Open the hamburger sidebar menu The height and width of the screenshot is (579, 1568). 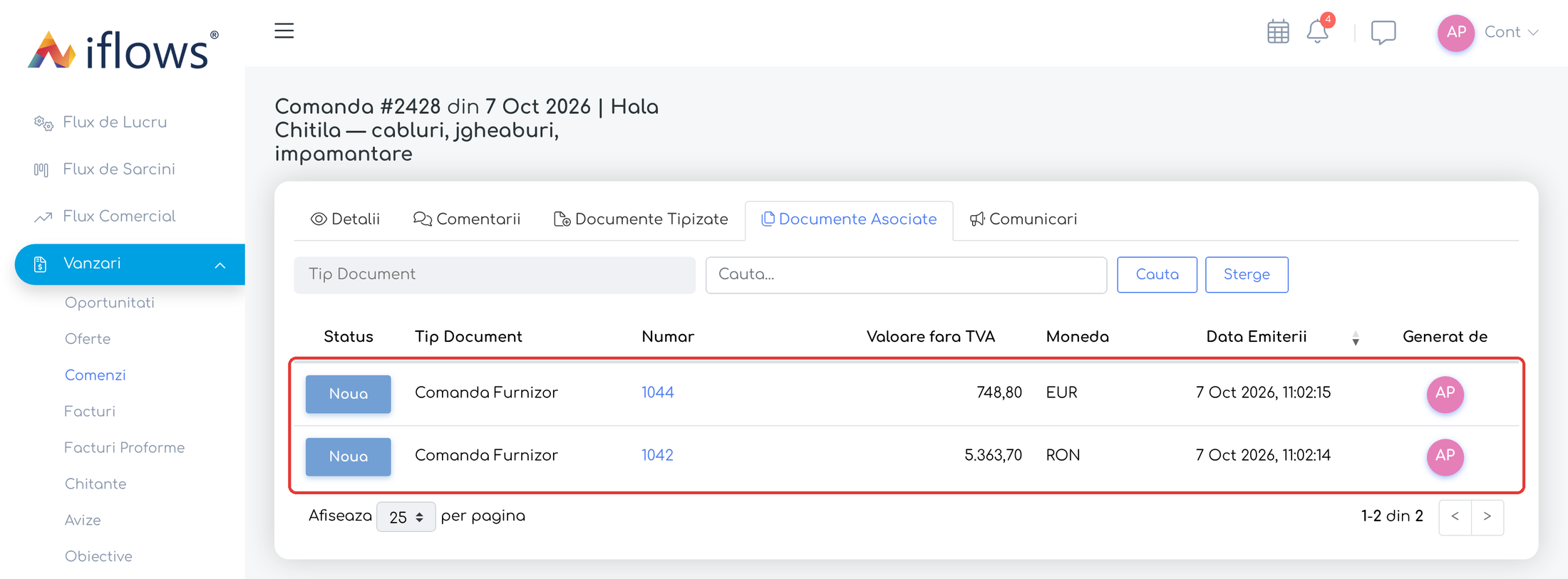tap(284, 31)
